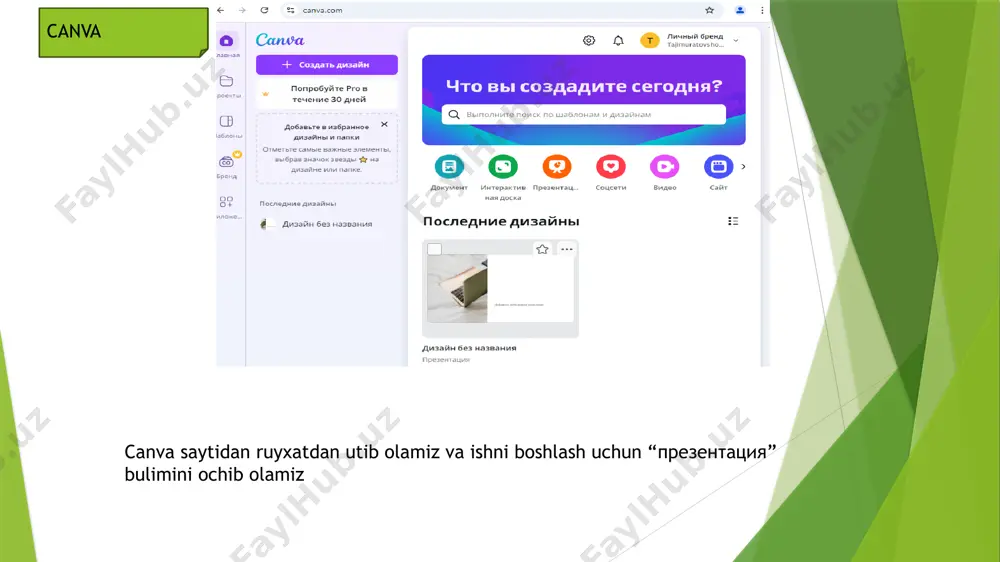1000x562 pixels.
Task: Select the Соцсети design type icon
Action: (610, 166)
